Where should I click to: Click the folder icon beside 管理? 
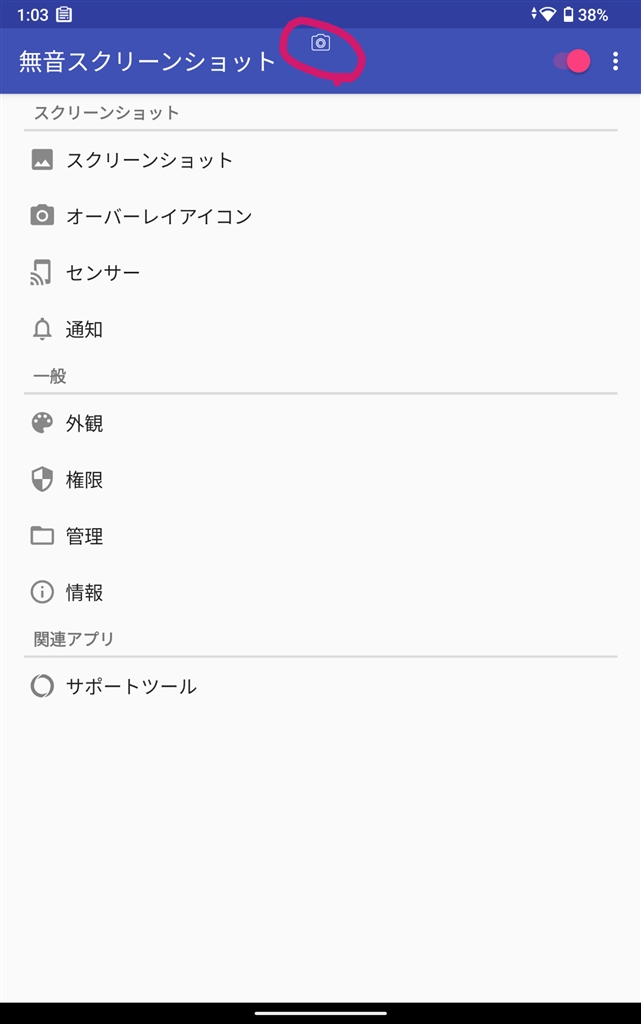tap(42, 536)
